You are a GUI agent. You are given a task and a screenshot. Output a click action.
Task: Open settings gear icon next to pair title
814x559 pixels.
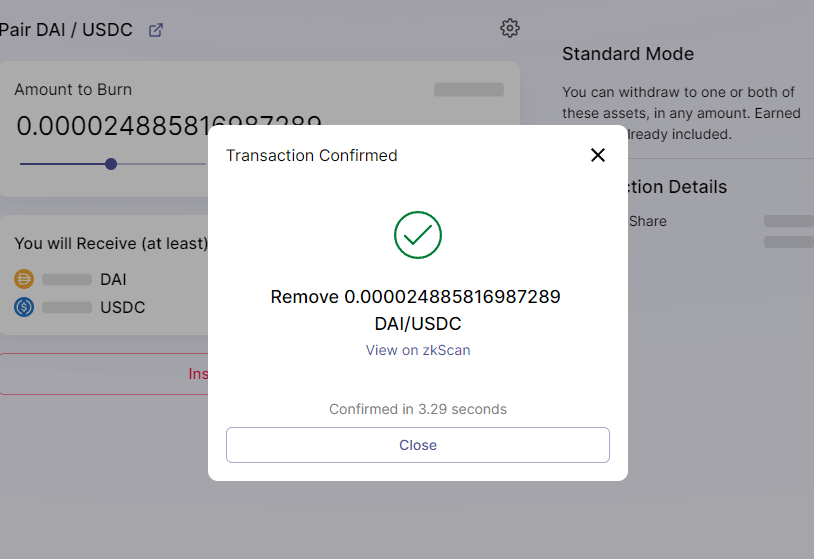(510, 28)
